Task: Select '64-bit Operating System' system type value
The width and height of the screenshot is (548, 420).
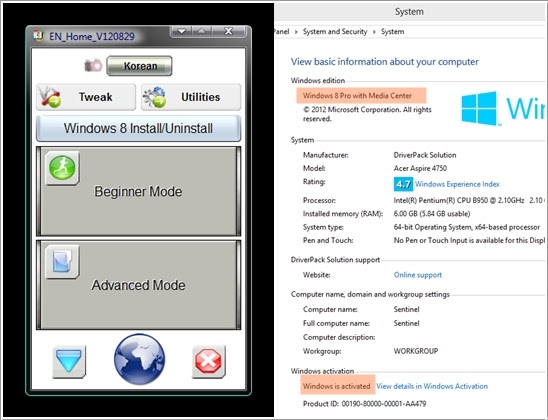Action: tap(467, 227)
